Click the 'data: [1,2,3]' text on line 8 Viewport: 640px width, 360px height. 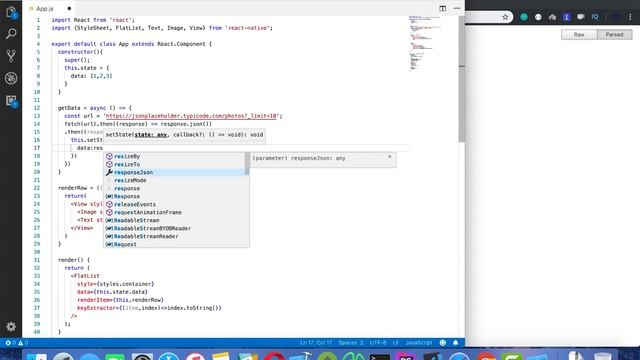click(91, 76)
